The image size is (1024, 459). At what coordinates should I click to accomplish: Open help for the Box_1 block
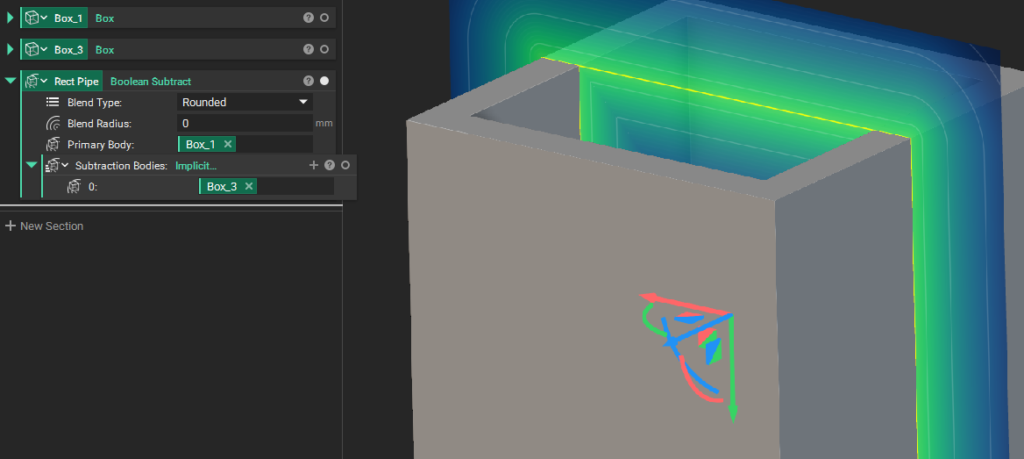(308, 18)
